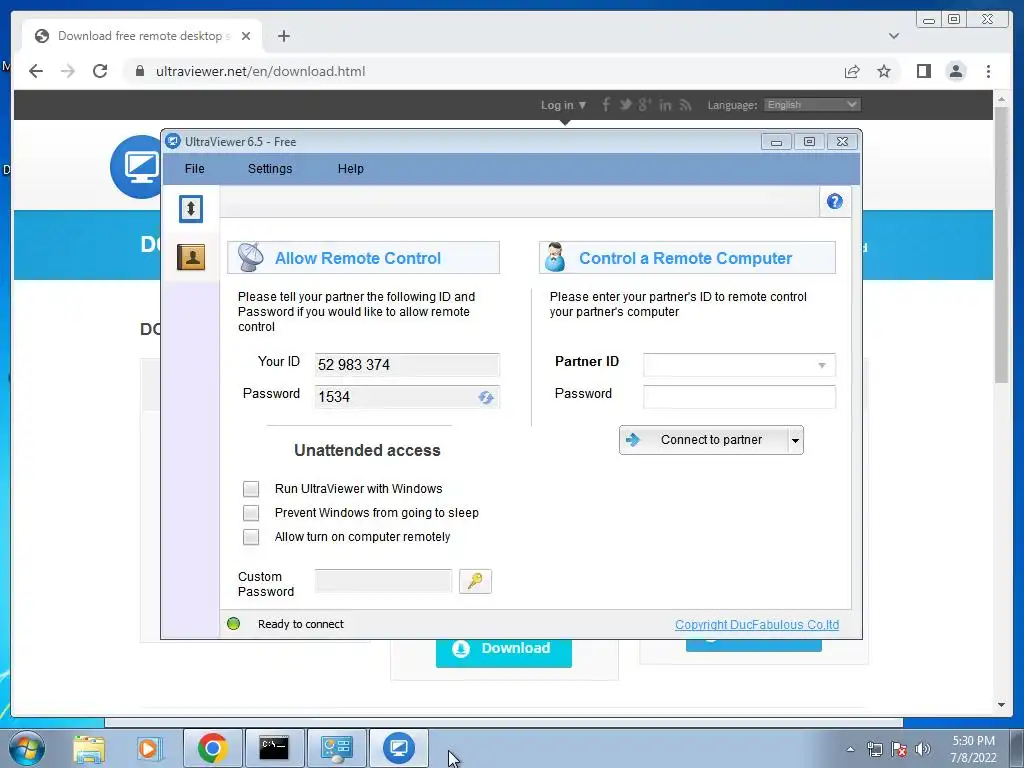This screenshot has height=768, width=1024.
Task: Enable Run UltraViewer with Windows checkbox
Action: pos(251,488)
